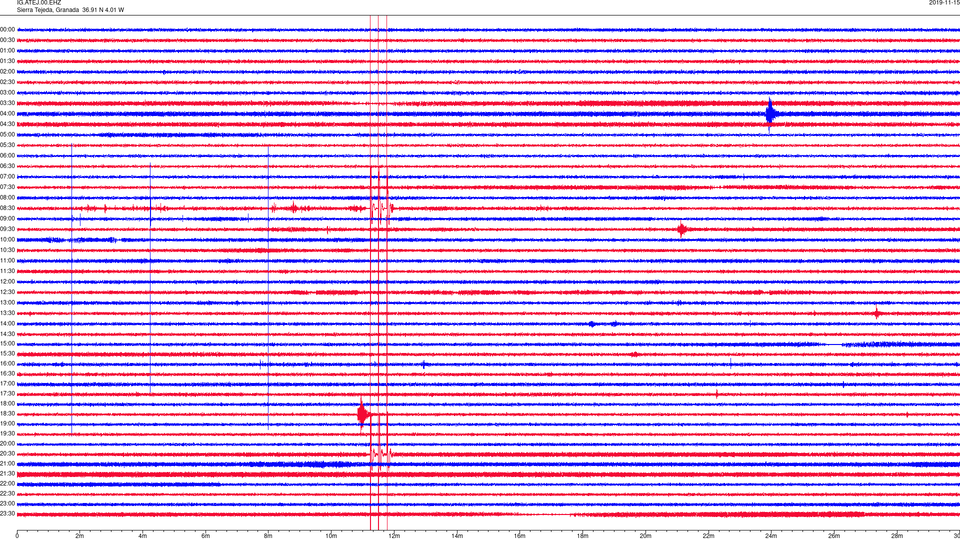
Task: Click the small red spike on the 13:30 trace
Action: [877, 313]
